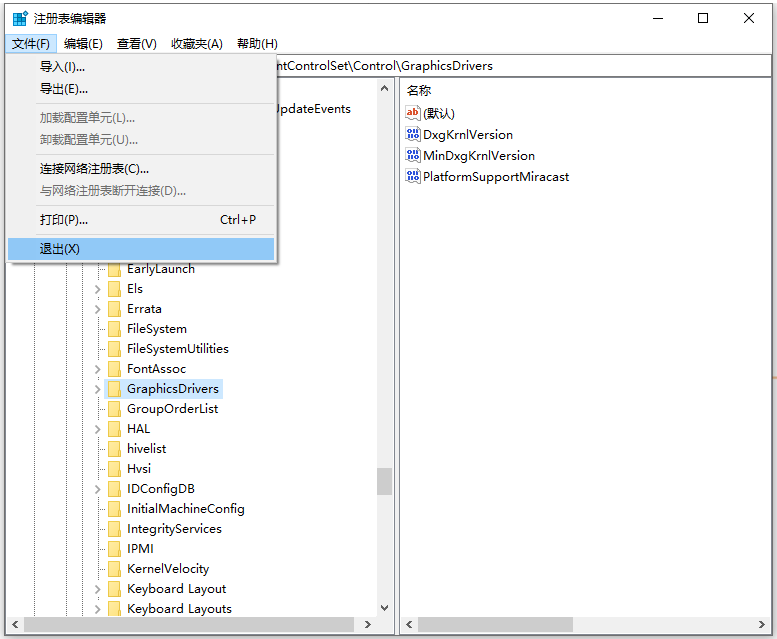This screenshot has height=639, width=777.
Task: Click the IPMI folder icon
Action: [114, 549]
